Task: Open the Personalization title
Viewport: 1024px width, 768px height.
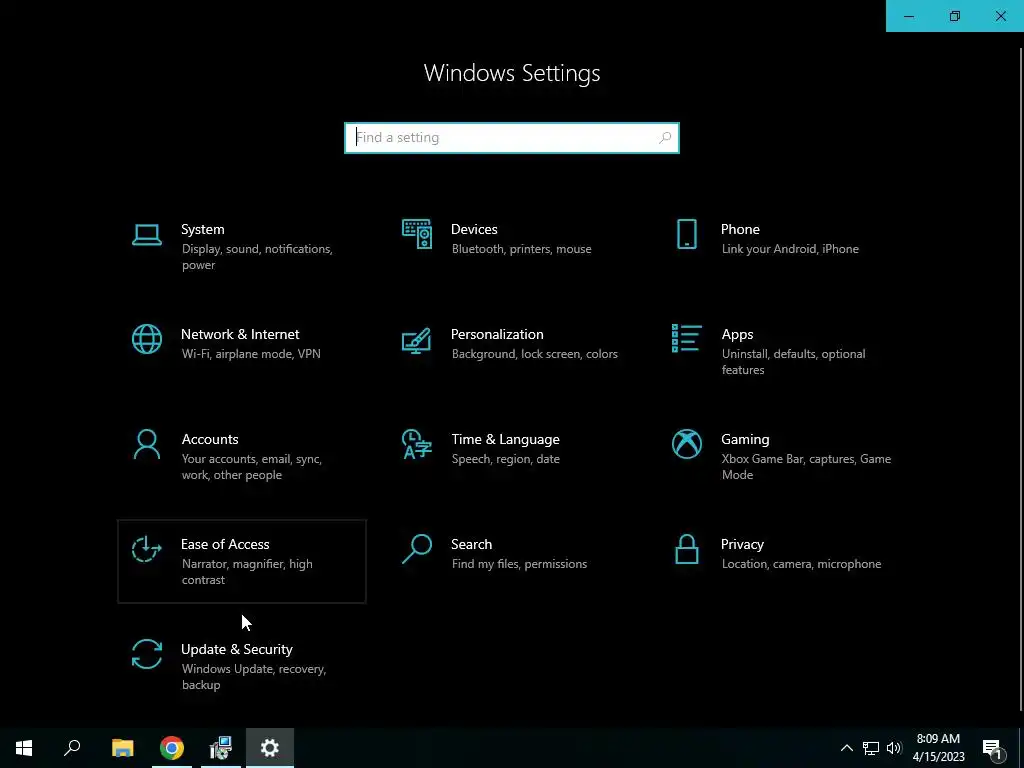Action: coord(497,334)
